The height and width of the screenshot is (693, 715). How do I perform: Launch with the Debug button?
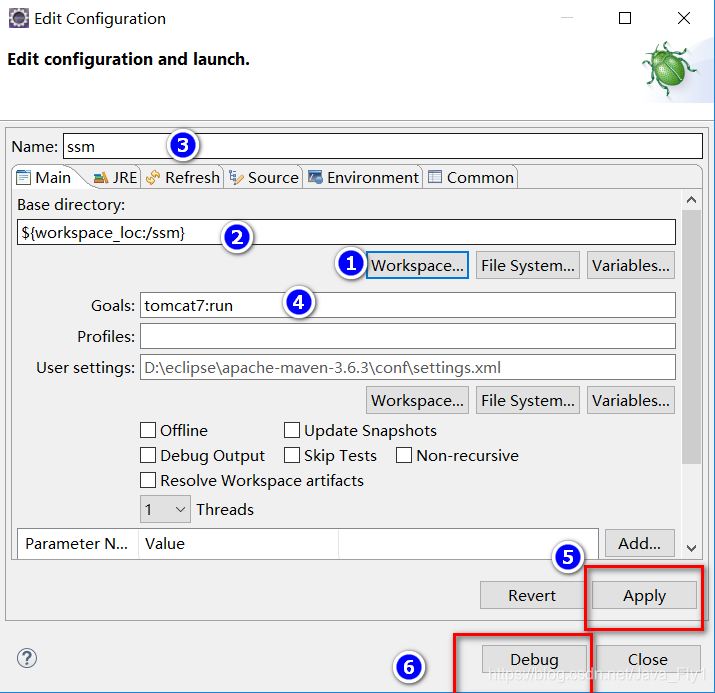(x=534, y=659)
